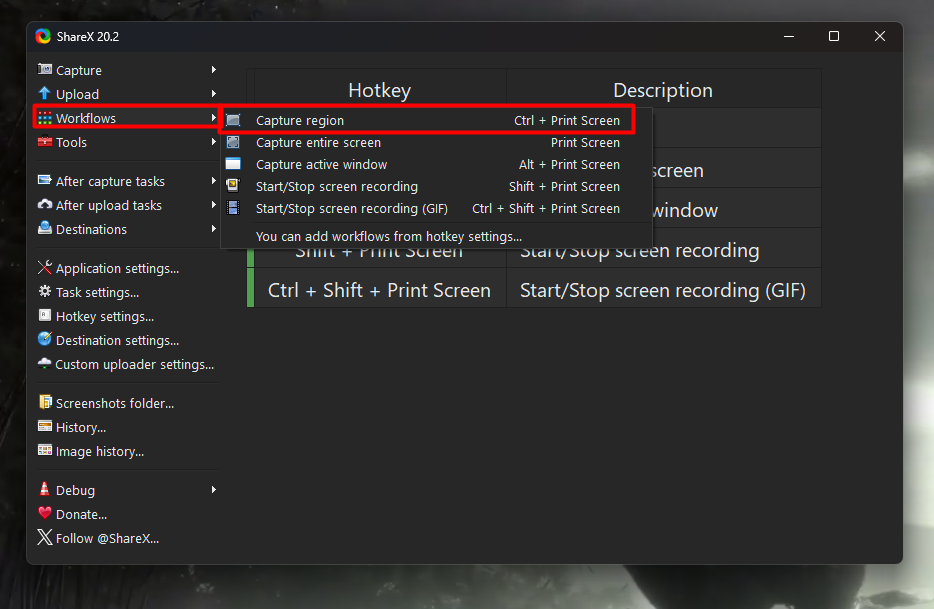Screen dimensions: 934x609
Task: Click green status bar beside Ctrl + Shift hotkey
Action: [x=251, y=288]
